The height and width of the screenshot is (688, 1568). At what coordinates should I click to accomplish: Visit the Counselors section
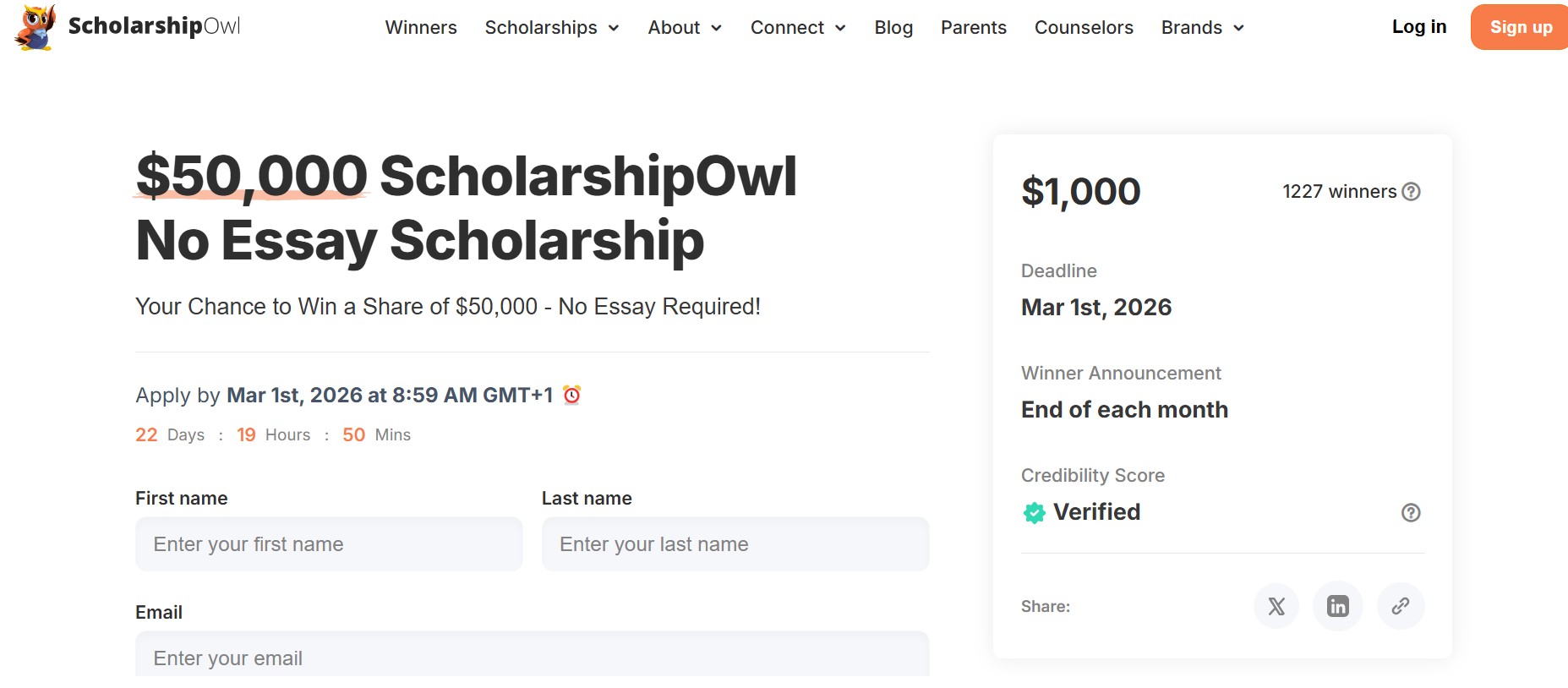pyautogui.click(x=1083, y=27)
